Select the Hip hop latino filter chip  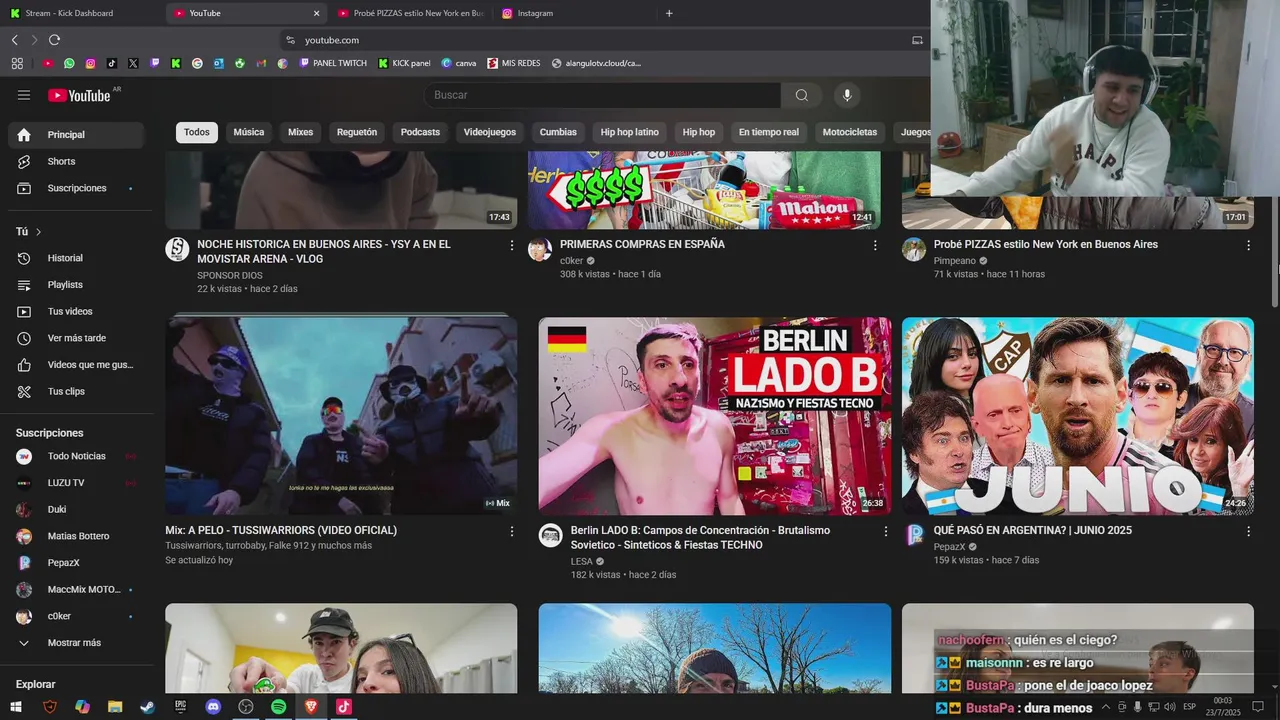click(630, 132)
